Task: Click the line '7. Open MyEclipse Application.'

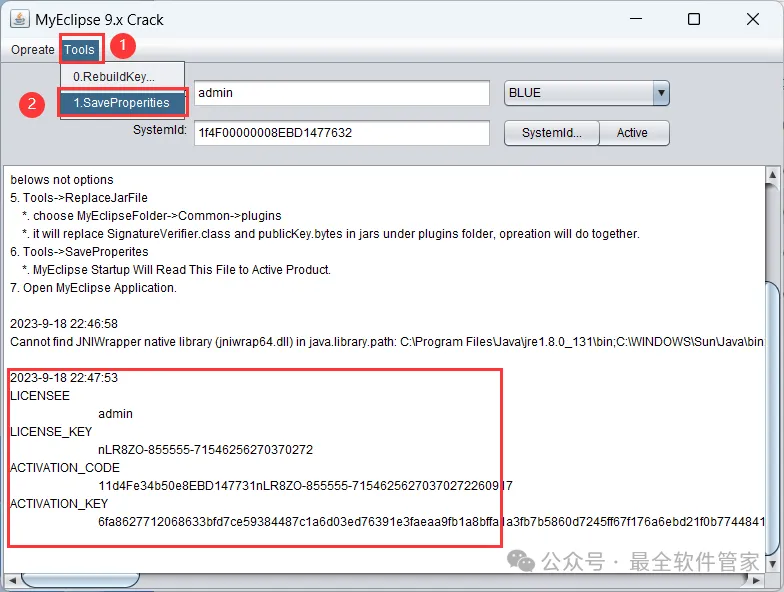Action: (94, 288)
